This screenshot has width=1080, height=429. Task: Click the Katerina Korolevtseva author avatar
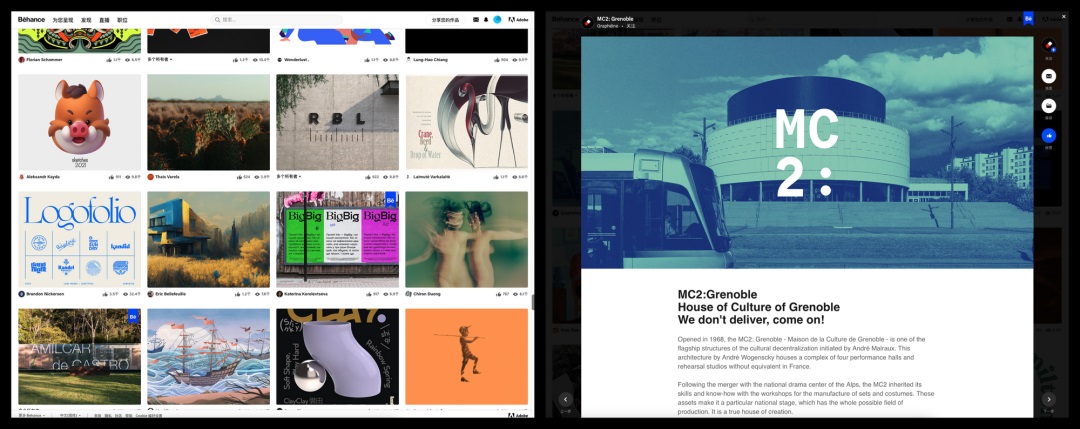click(x=280, y=294)
